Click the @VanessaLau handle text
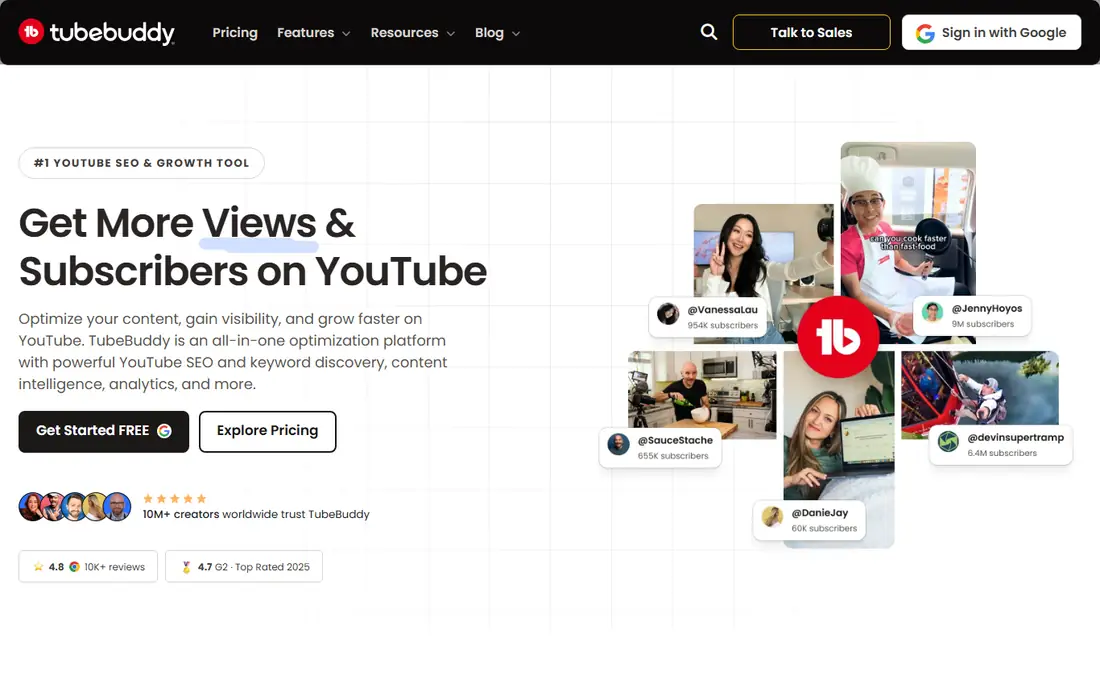1100x688 pixels. coord(722,309)
